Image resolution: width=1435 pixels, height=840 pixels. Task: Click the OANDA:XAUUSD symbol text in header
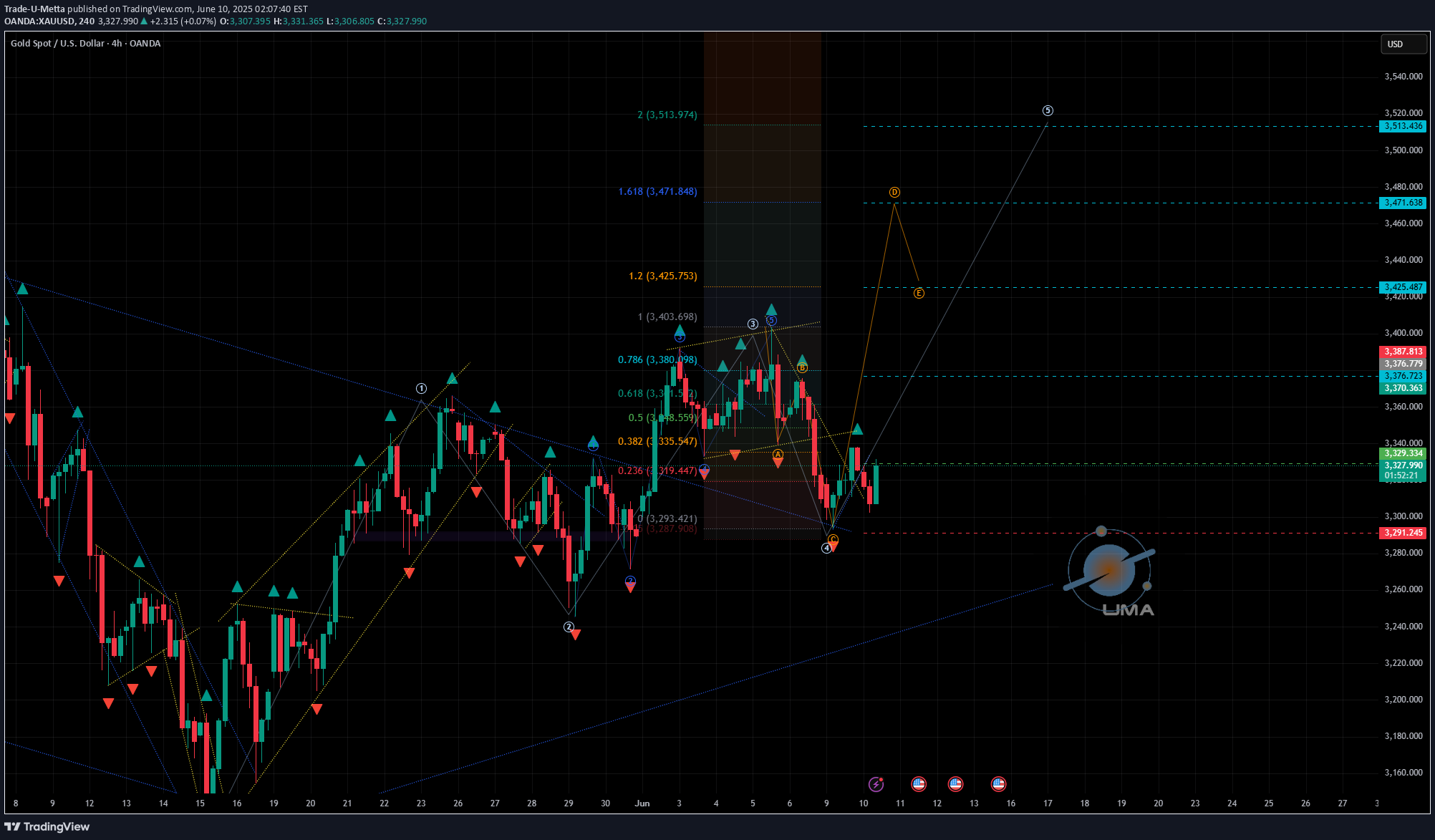(x=40, y=21)
